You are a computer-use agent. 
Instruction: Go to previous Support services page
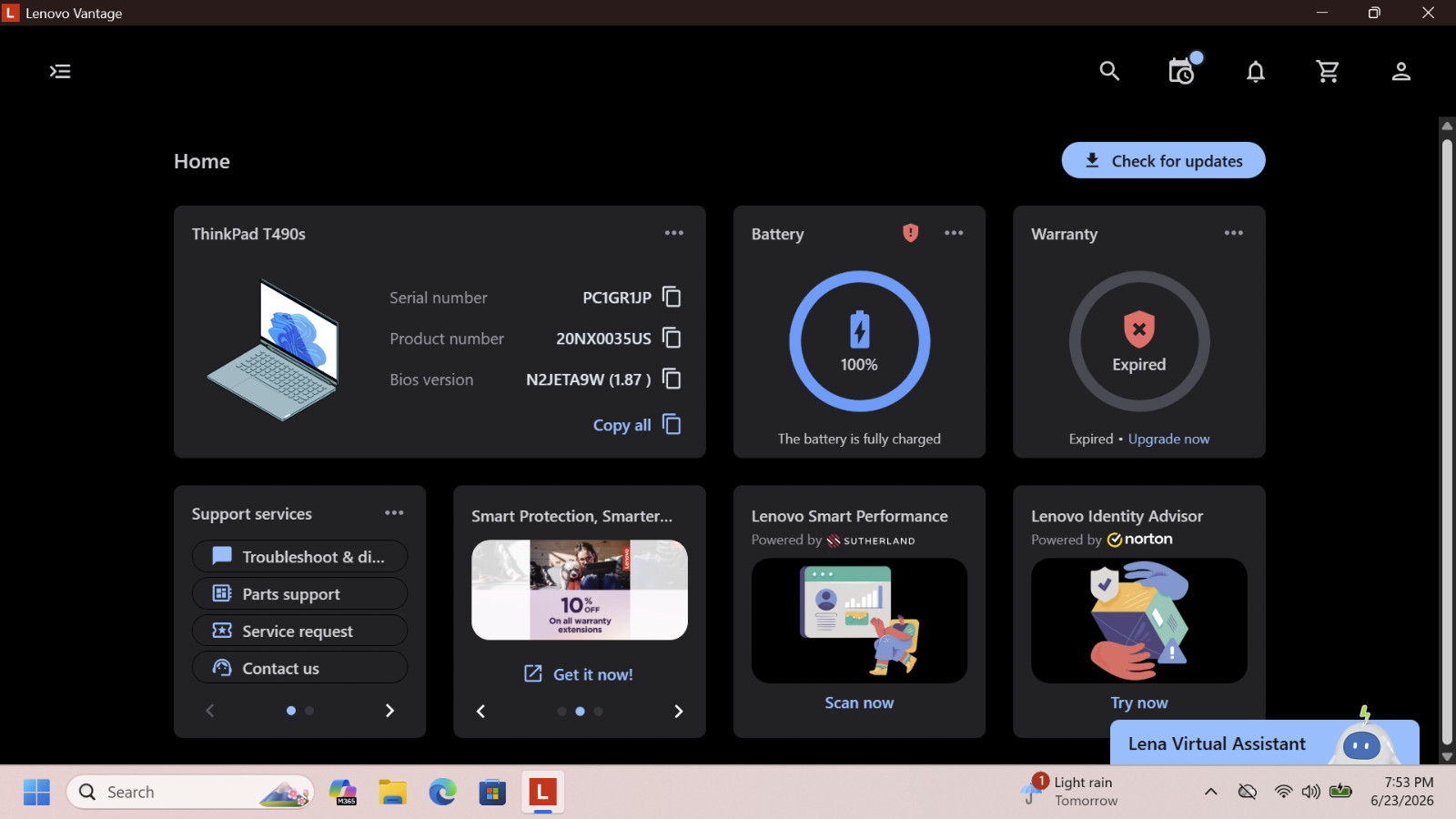210,711
